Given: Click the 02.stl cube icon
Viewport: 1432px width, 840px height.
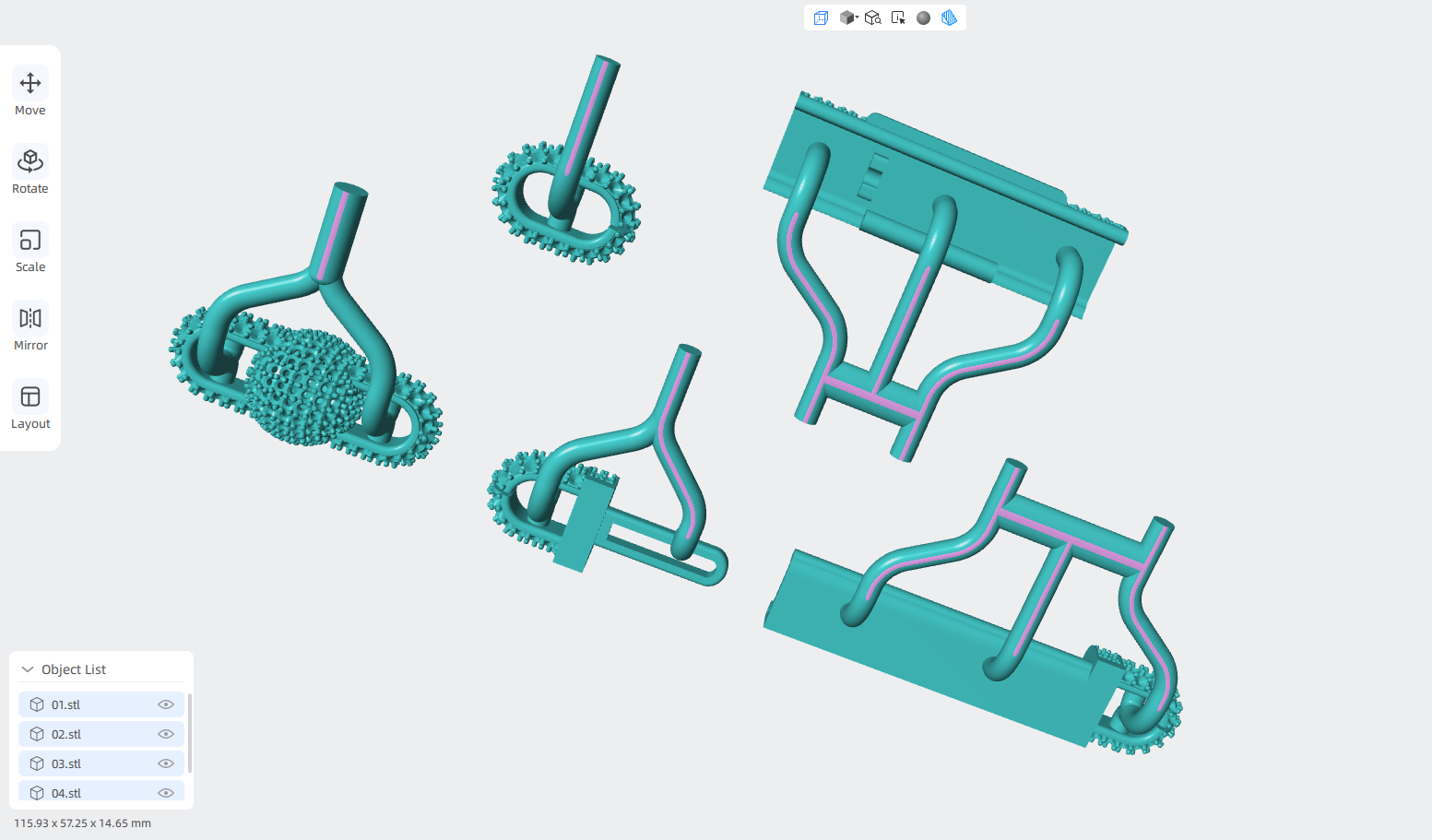Looking at the screenshot, I should (x=37, y=734).
